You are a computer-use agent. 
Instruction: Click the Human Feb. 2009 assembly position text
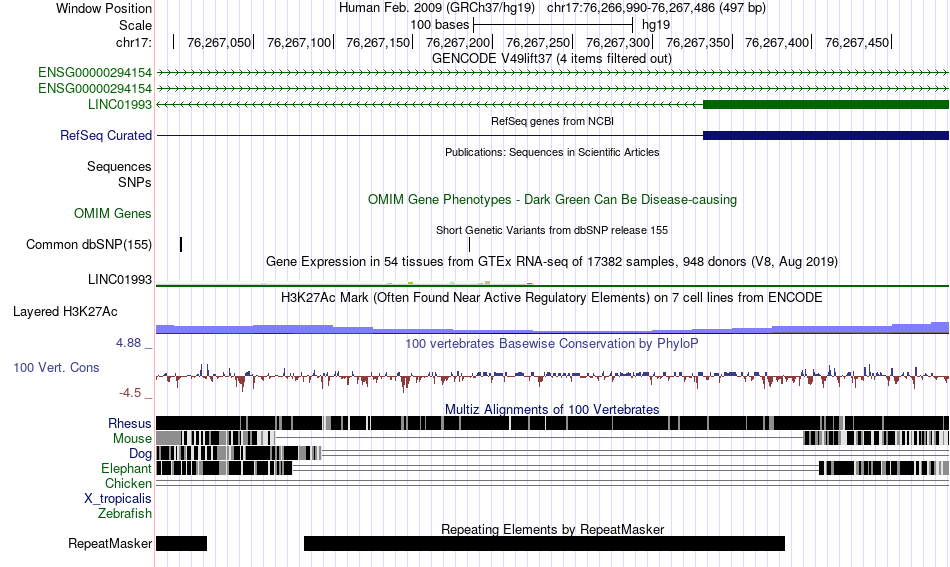coord(552,8)
